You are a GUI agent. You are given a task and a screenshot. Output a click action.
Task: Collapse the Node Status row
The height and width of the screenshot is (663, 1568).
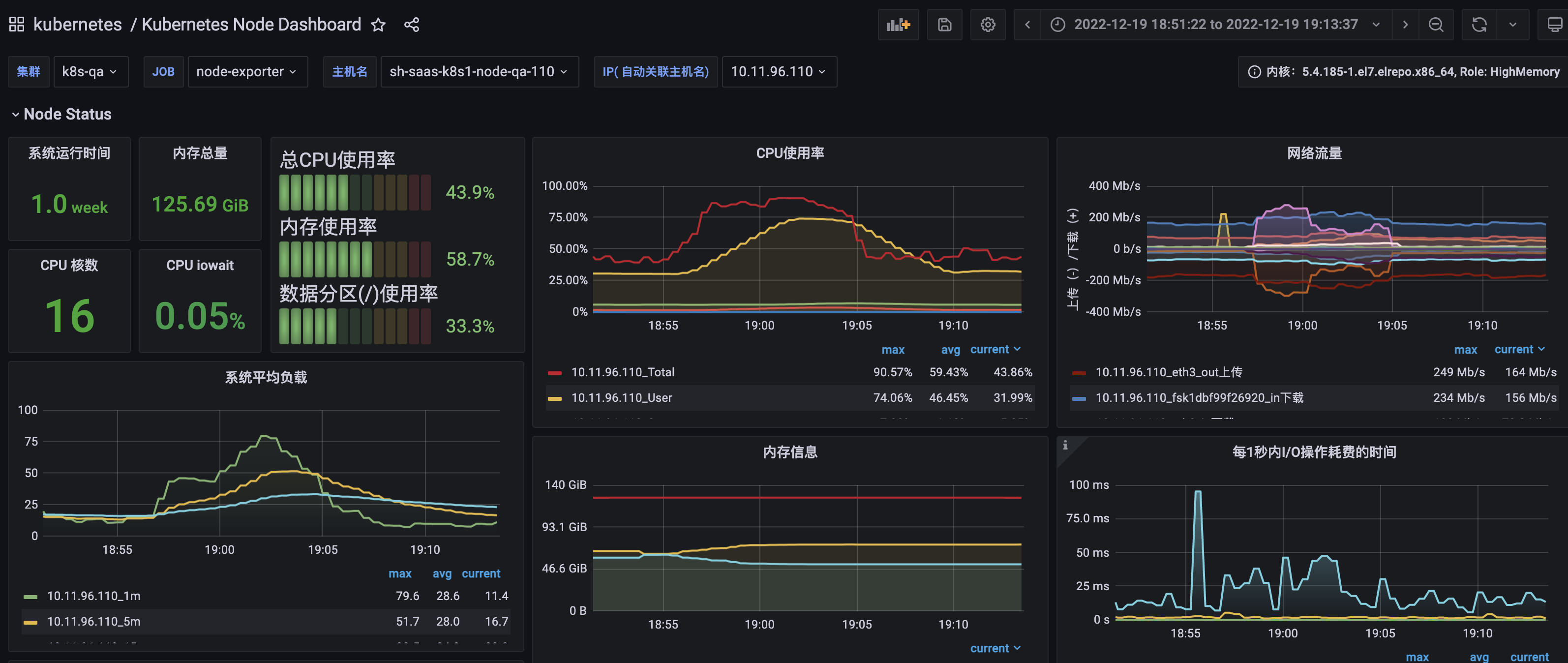pyautogui.click(x=61, y=114)
